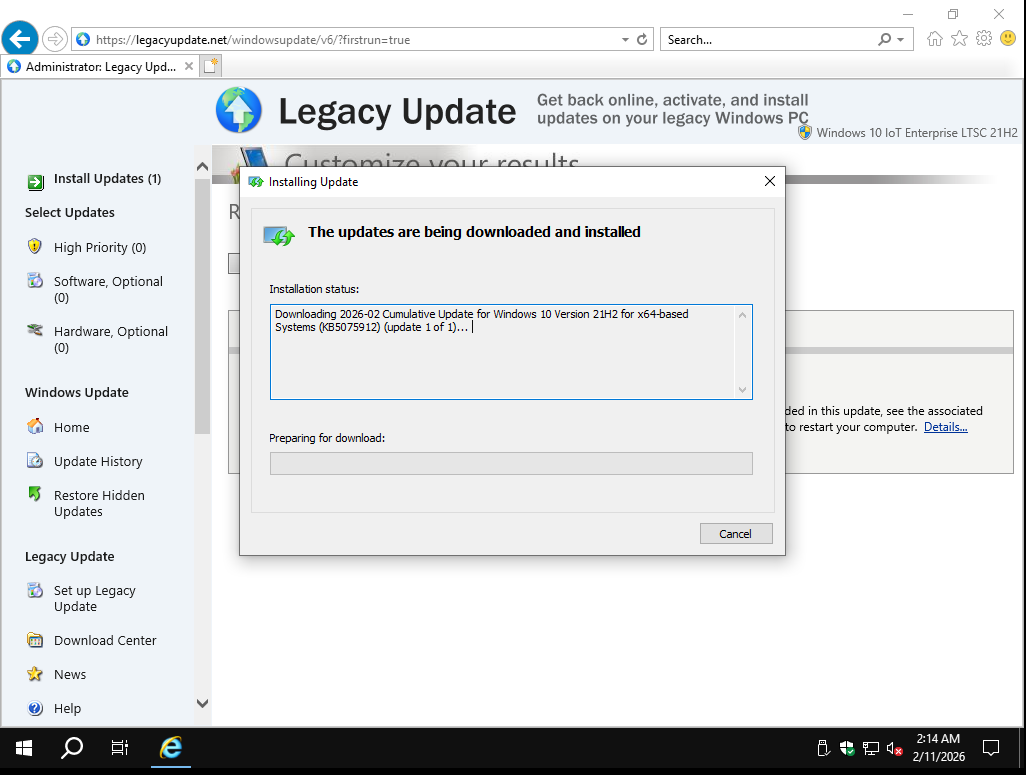Expand the address bar dropdown arrow

point(626,40)
